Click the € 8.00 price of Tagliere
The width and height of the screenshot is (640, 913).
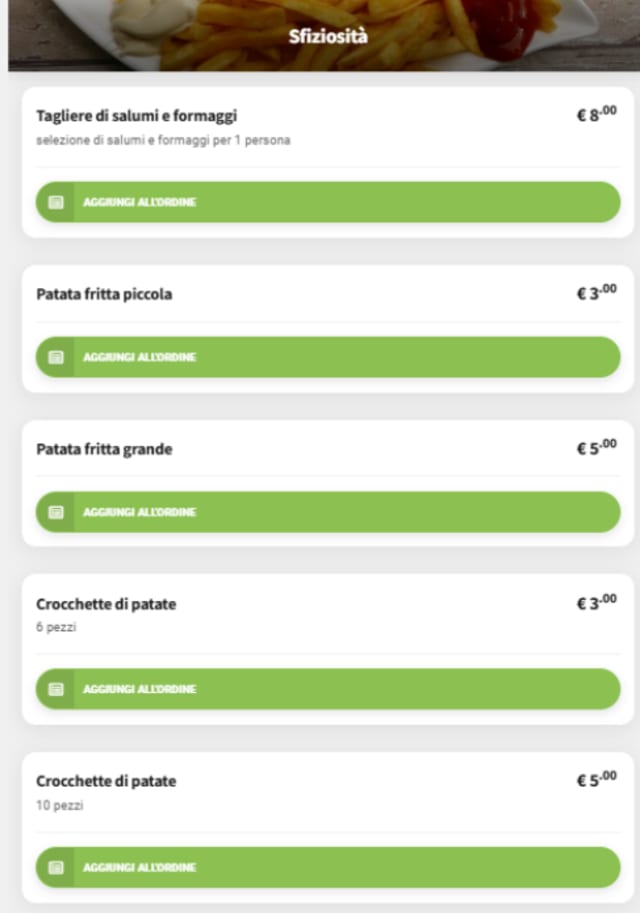pos(596,115)
